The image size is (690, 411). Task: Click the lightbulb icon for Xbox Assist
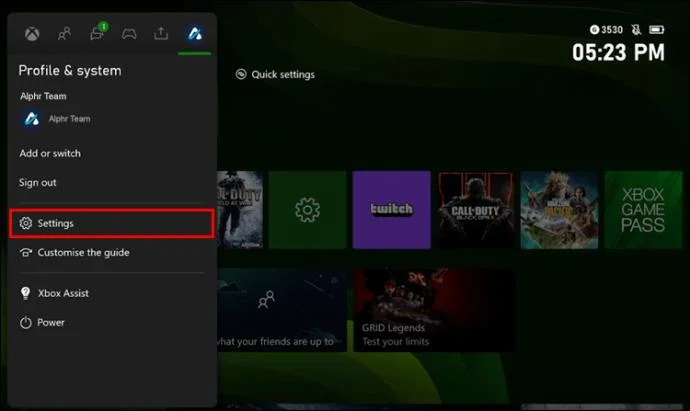pyautogui.click(x=26, y=293)
